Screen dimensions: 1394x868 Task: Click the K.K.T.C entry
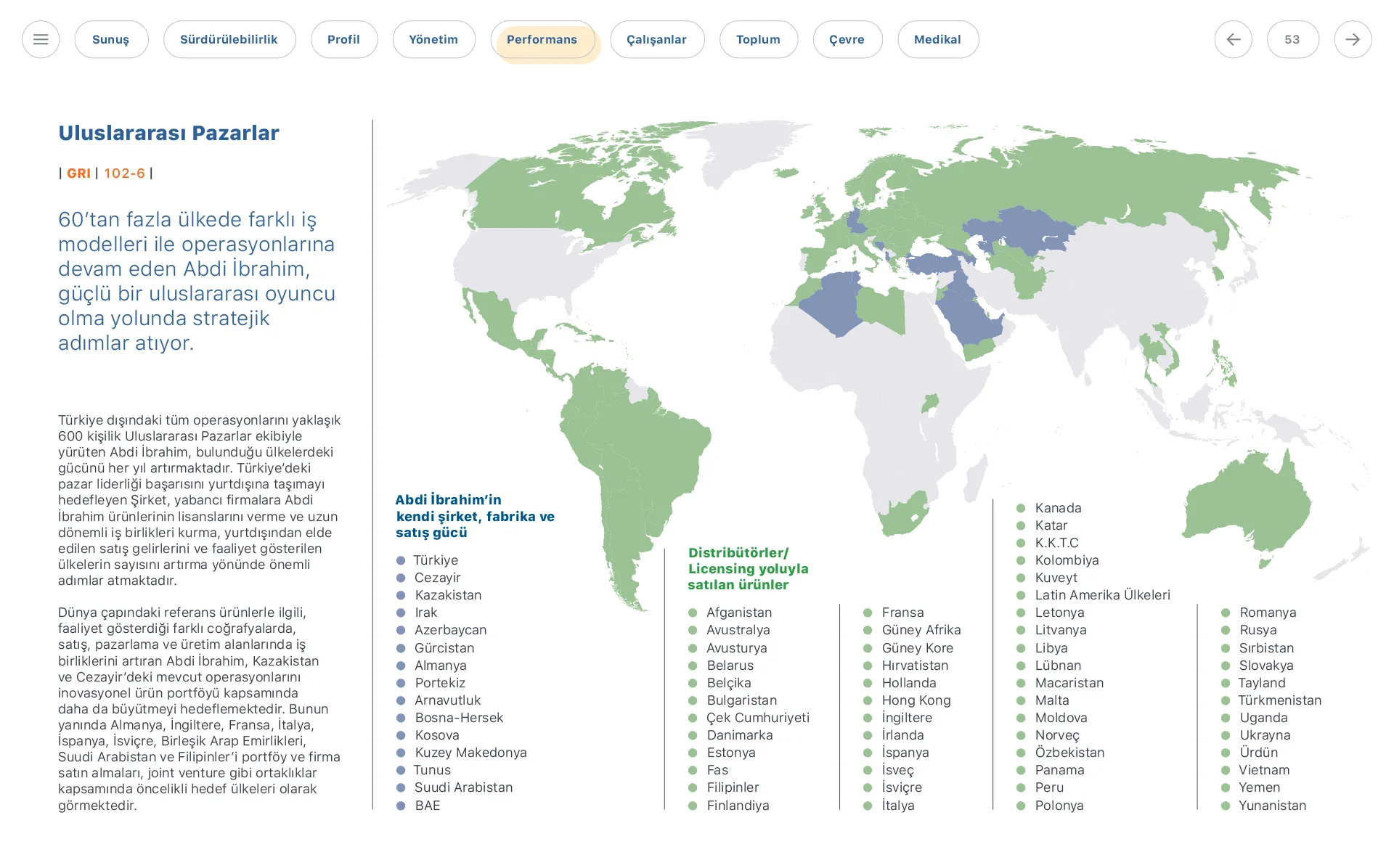pos(1056,543)
